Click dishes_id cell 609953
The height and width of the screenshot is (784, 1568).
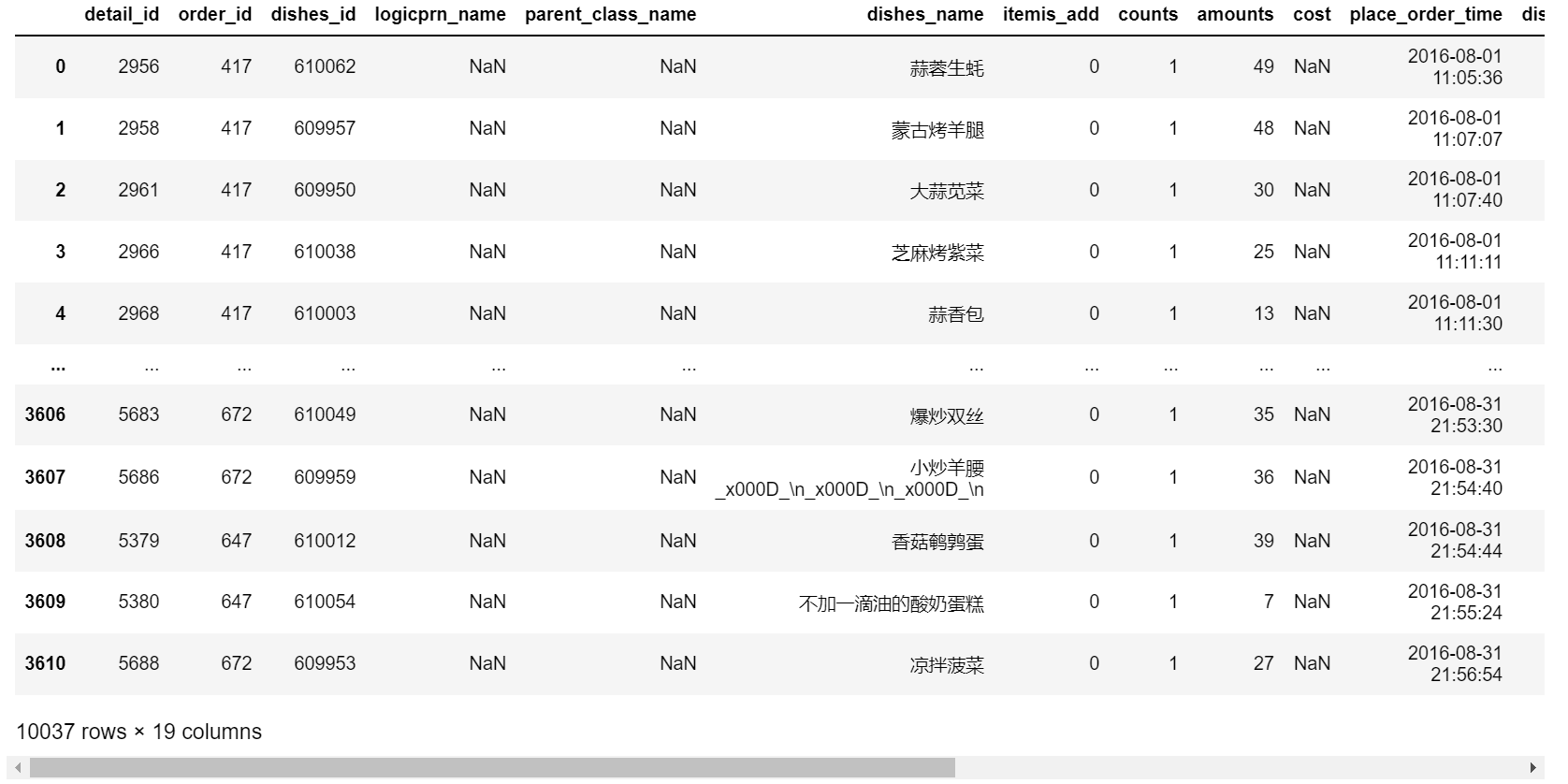(x=325, y=663)
